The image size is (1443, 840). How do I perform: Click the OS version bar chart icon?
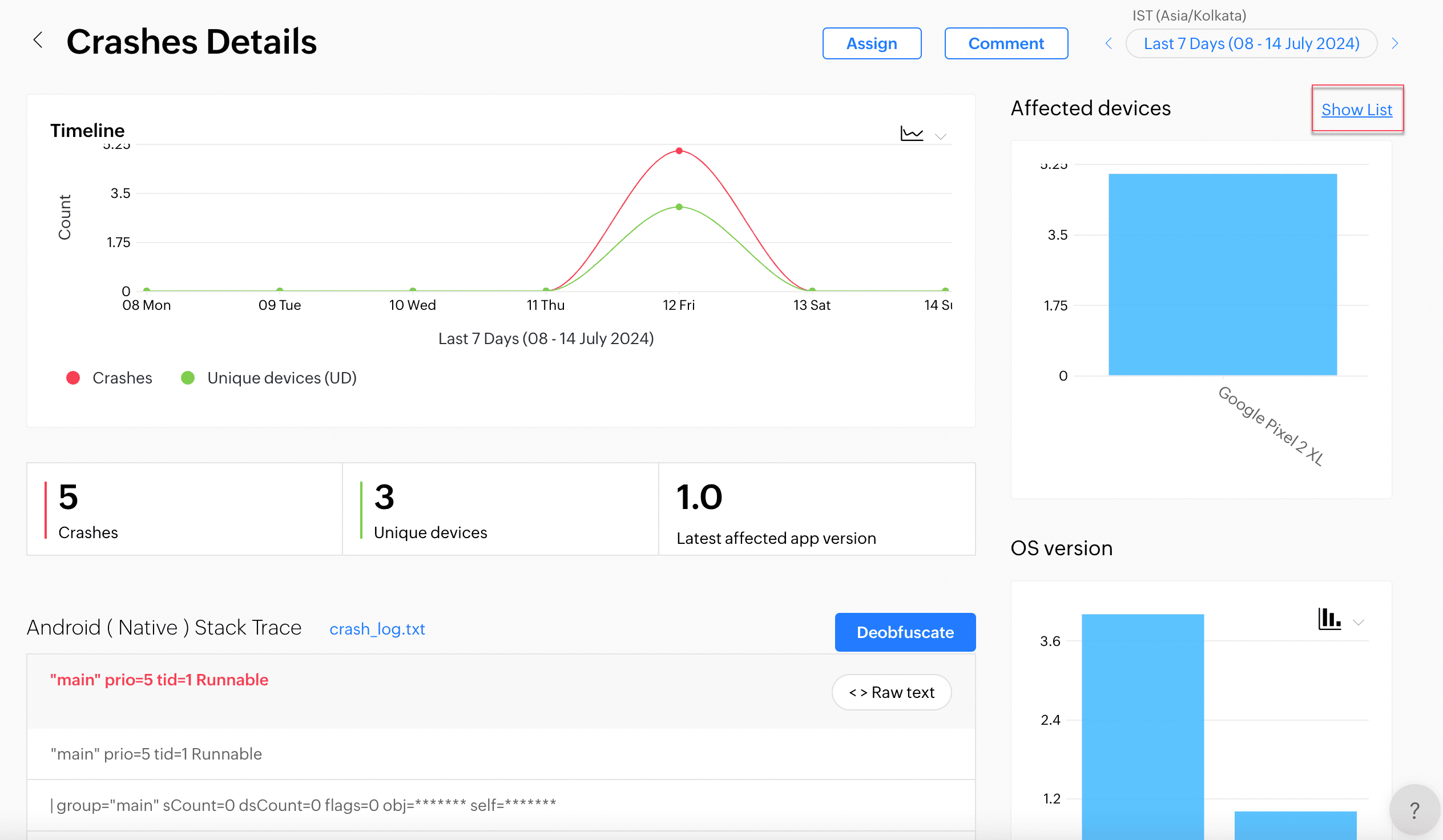(x=1329, y=619)
